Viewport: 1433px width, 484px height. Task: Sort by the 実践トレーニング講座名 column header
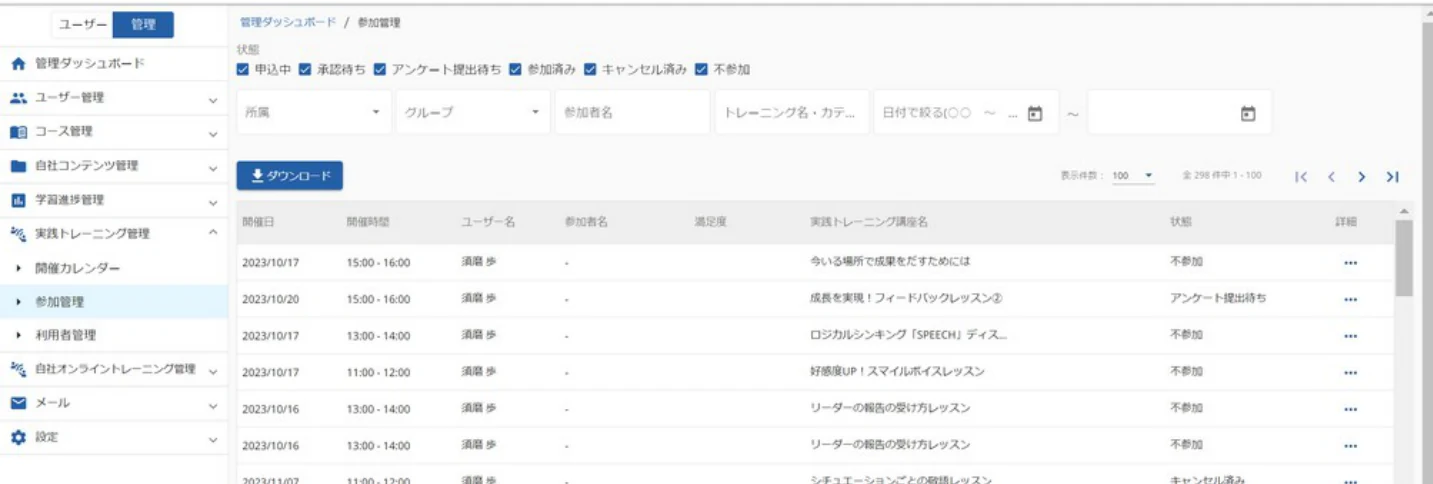pos(868,222)
